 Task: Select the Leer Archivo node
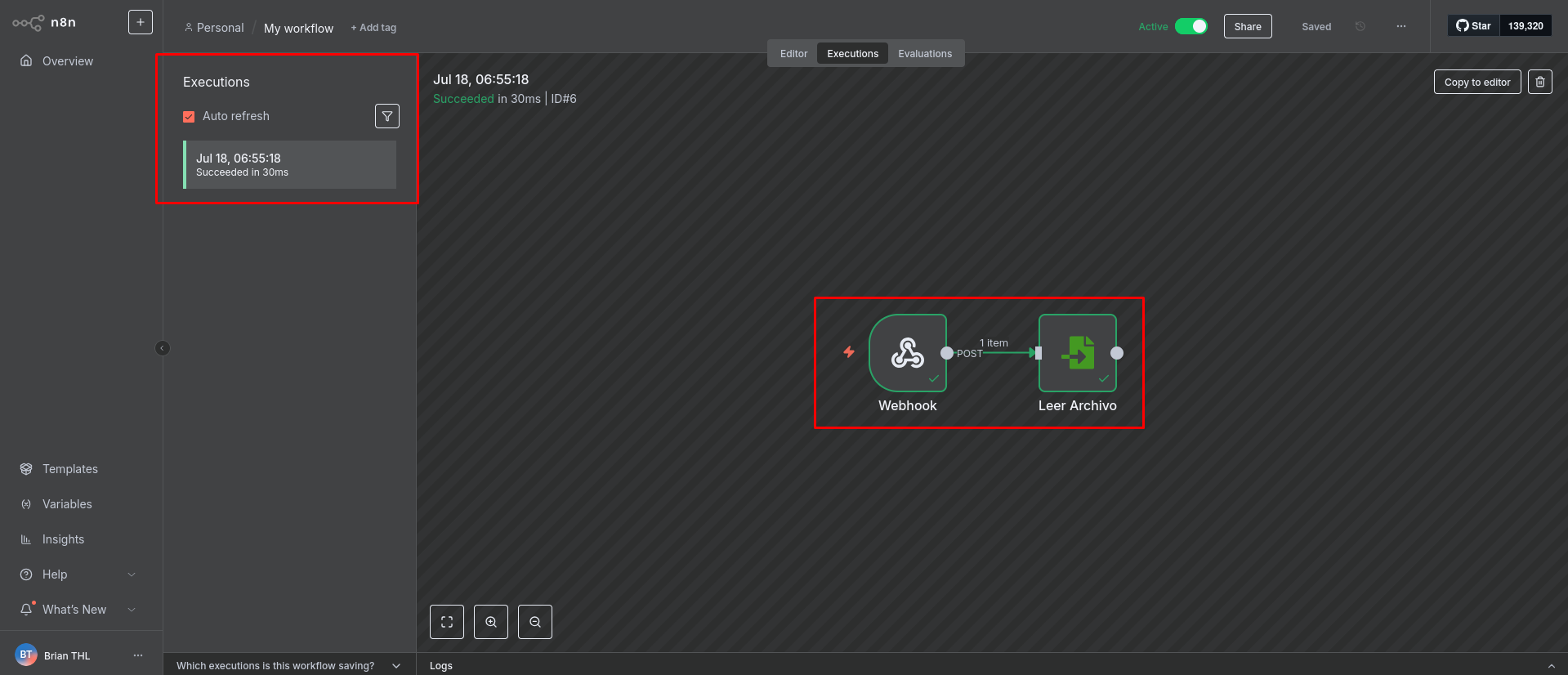coord(1077,353)
